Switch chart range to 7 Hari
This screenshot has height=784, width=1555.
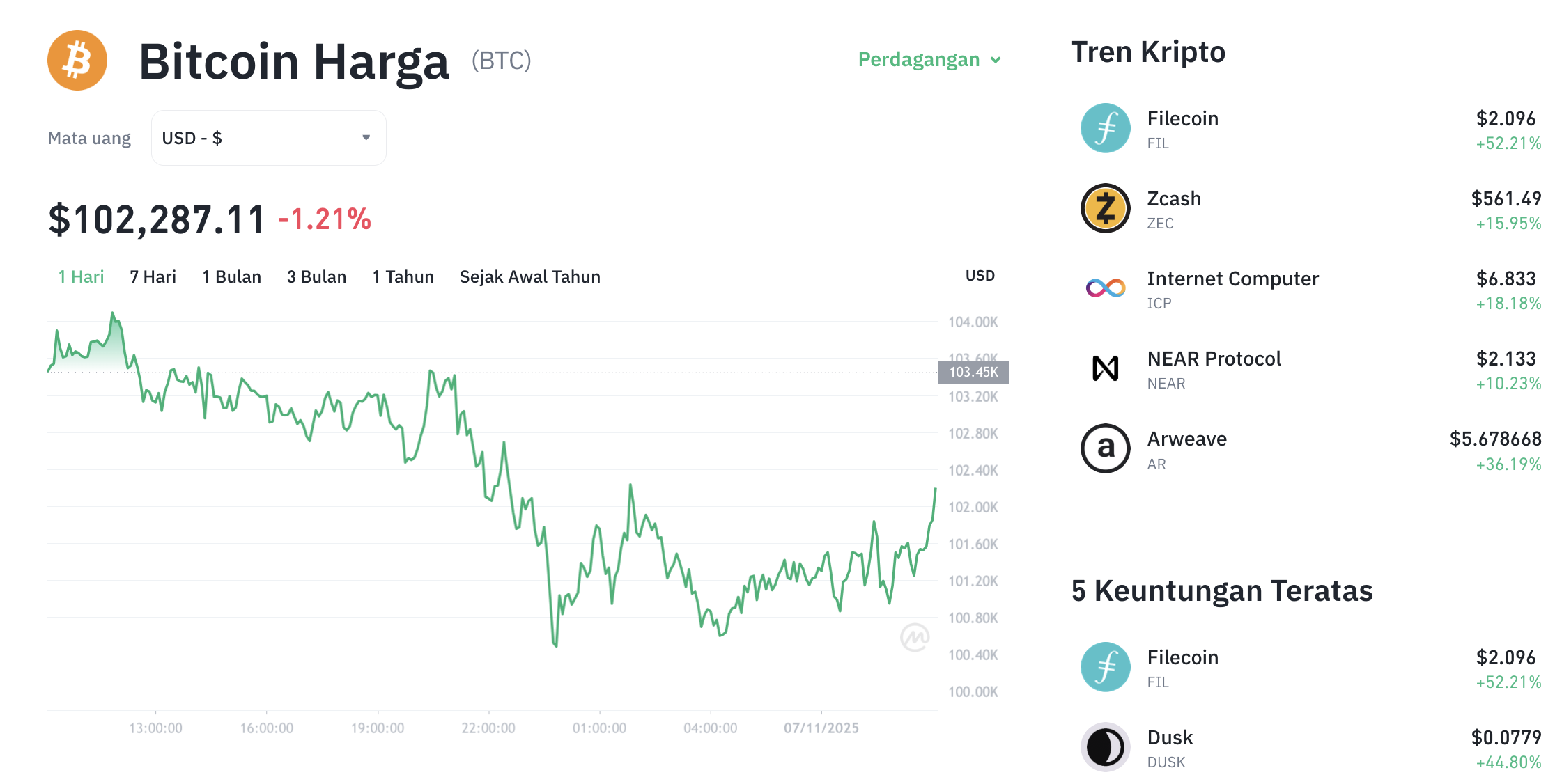pos(153,276)
